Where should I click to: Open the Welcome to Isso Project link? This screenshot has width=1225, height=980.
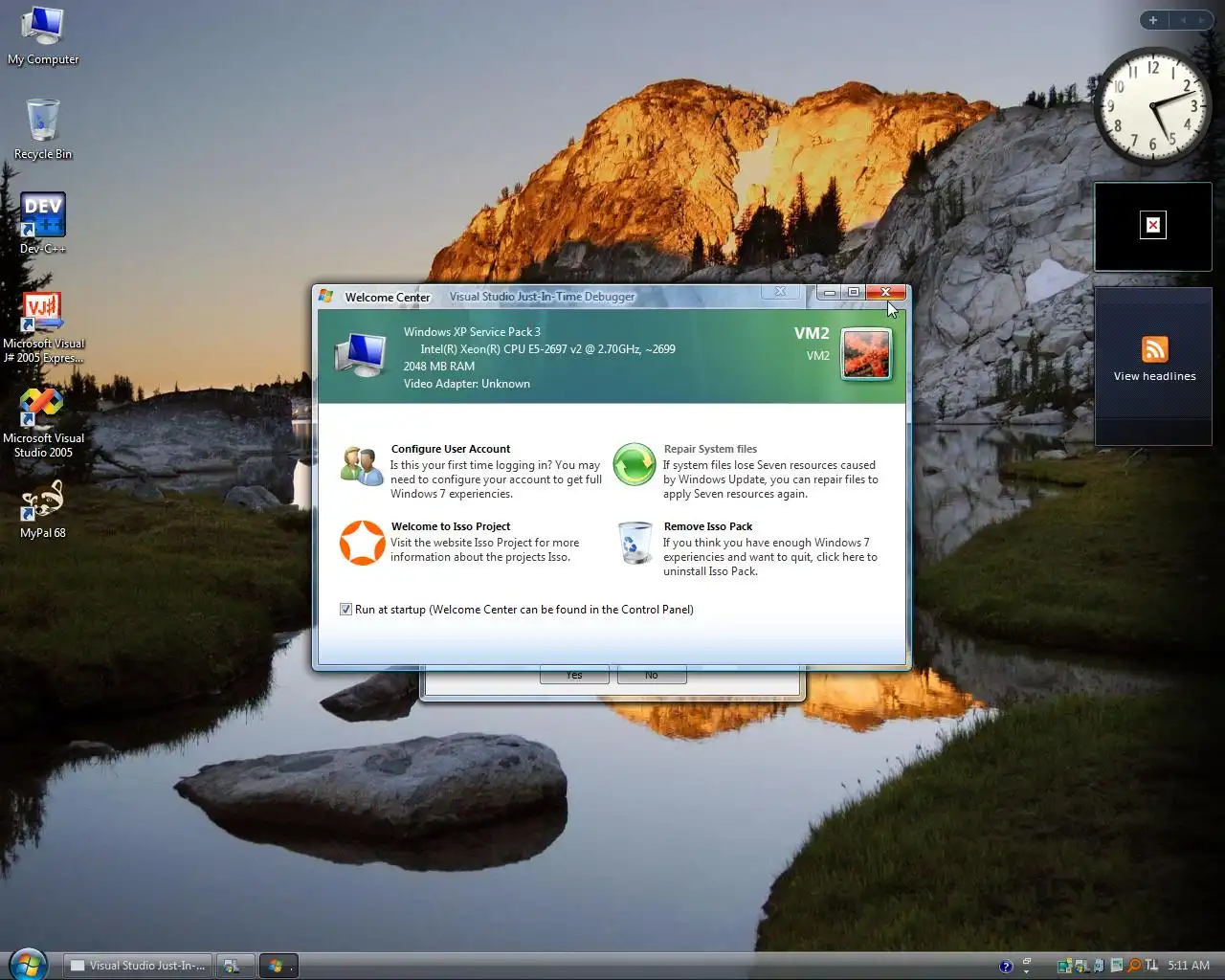pyautogui.click(x=450, y=526)
